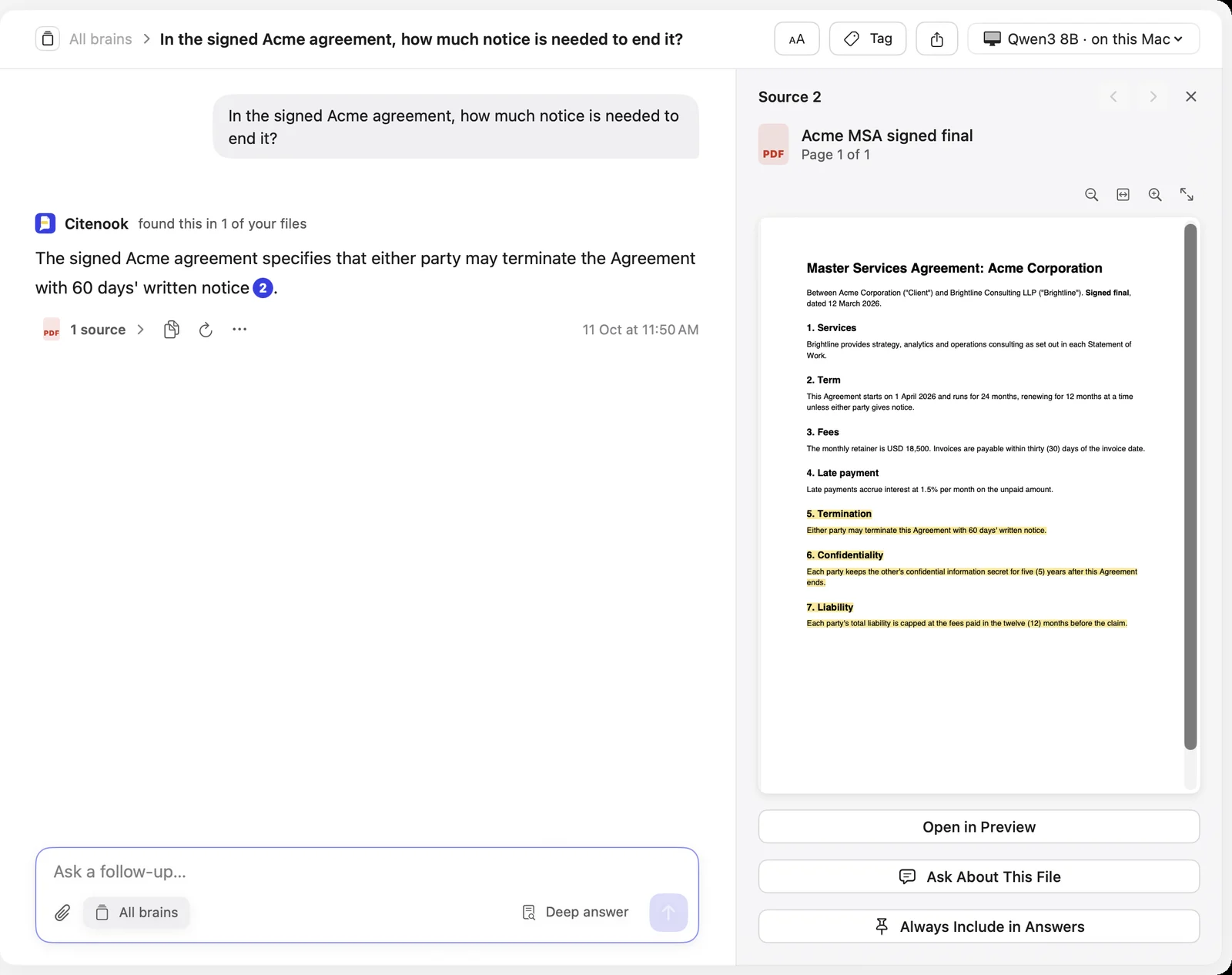Image resolution: width=1232 pixels, height=975 pixels.
Task: Attach a file with the paperclip icon
Action: [x=62, y=913]
